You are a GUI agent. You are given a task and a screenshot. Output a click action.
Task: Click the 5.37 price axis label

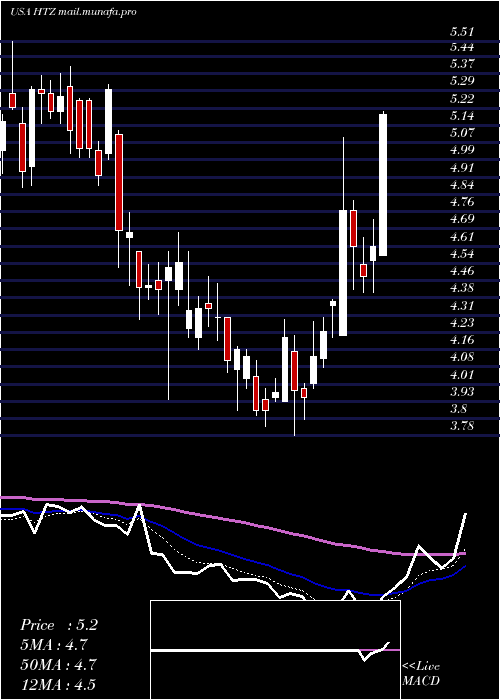[x=461, y=64]
